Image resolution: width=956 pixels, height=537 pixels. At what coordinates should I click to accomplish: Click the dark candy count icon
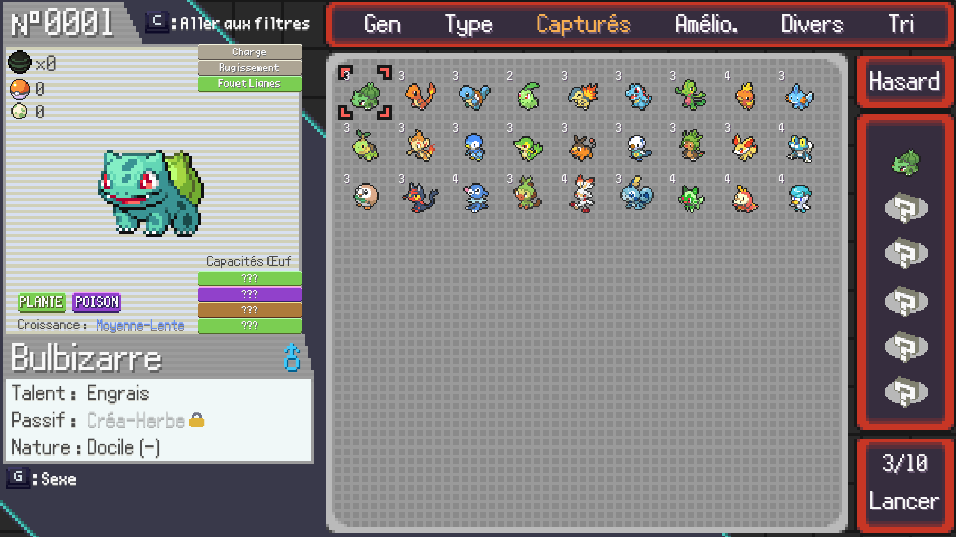pyautogui.click(x=20, y=62)
